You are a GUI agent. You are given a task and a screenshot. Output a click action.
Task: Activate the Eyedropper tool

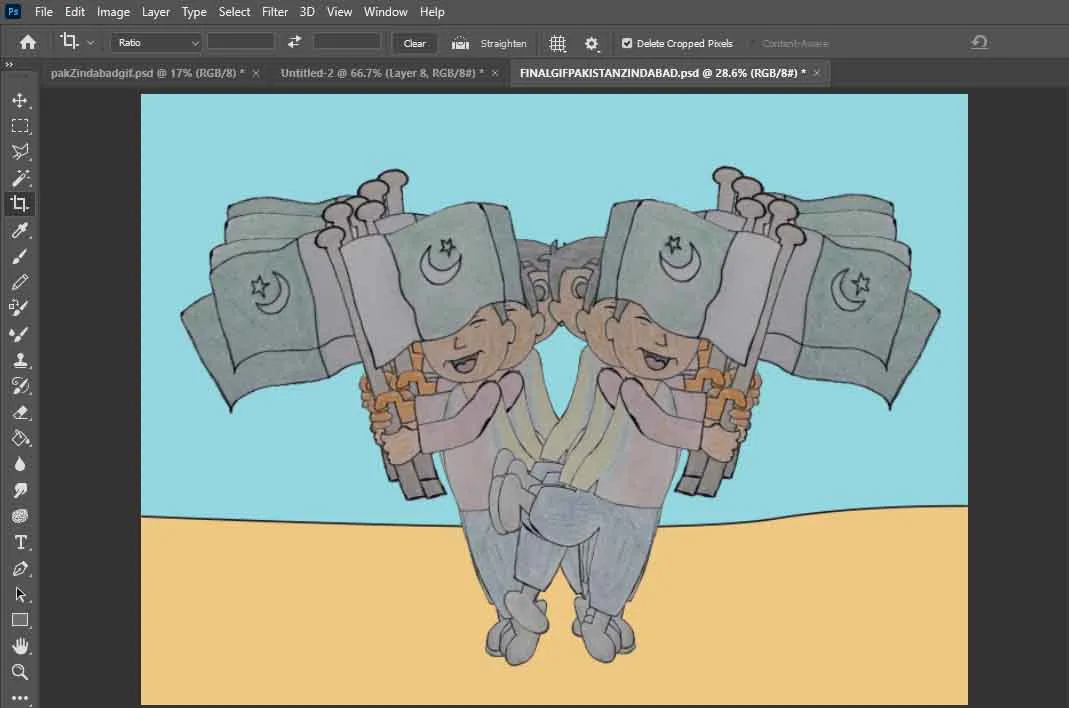click(x=20, y=231)
